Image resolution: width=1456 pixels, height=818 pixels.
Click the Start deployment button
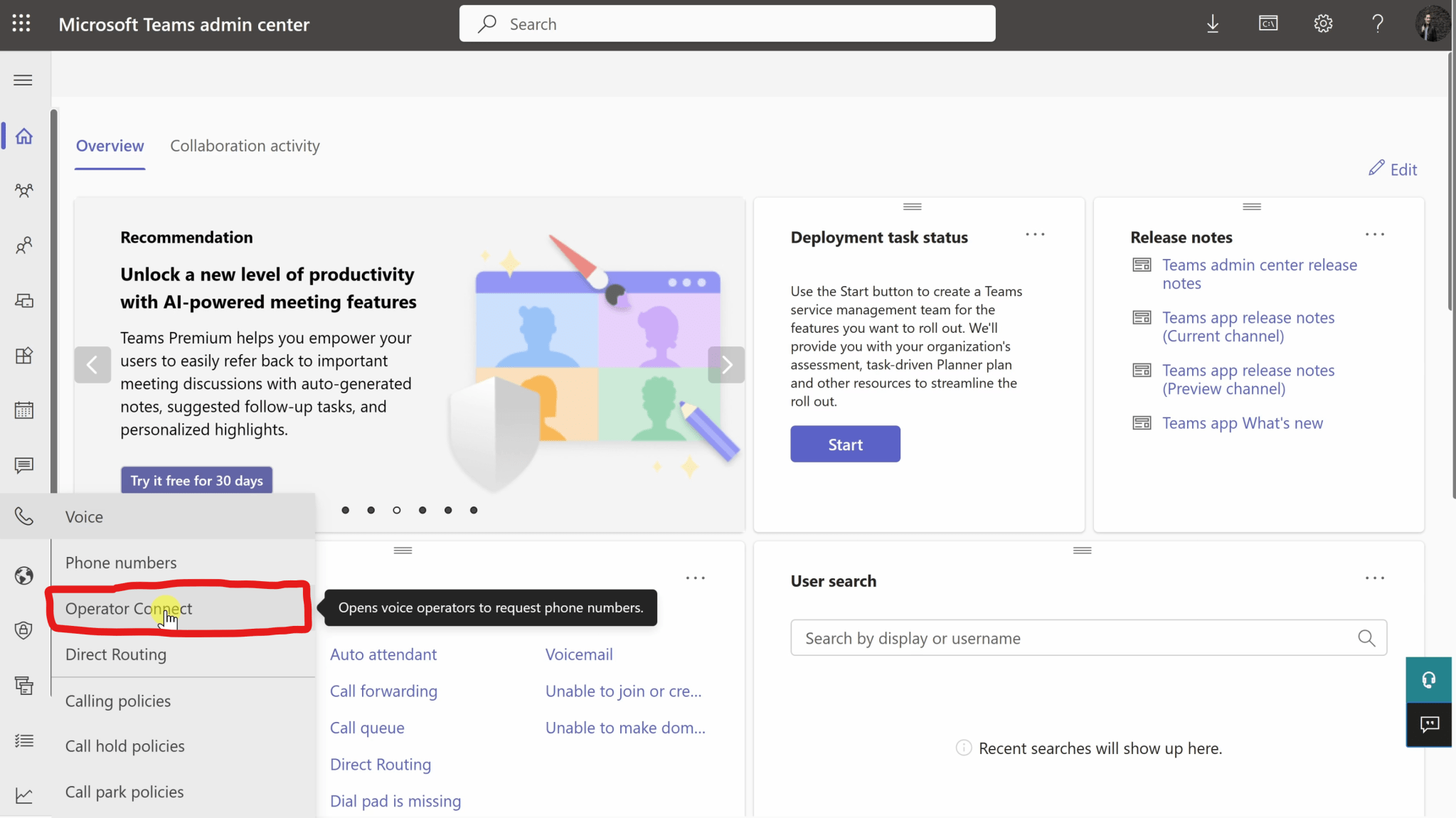tap(845, 444)
